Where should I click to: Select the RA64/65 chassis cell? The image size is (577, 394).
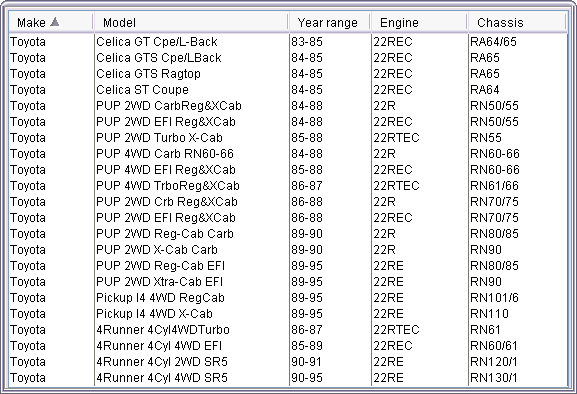pyautogui.click(x=518, y=42)
